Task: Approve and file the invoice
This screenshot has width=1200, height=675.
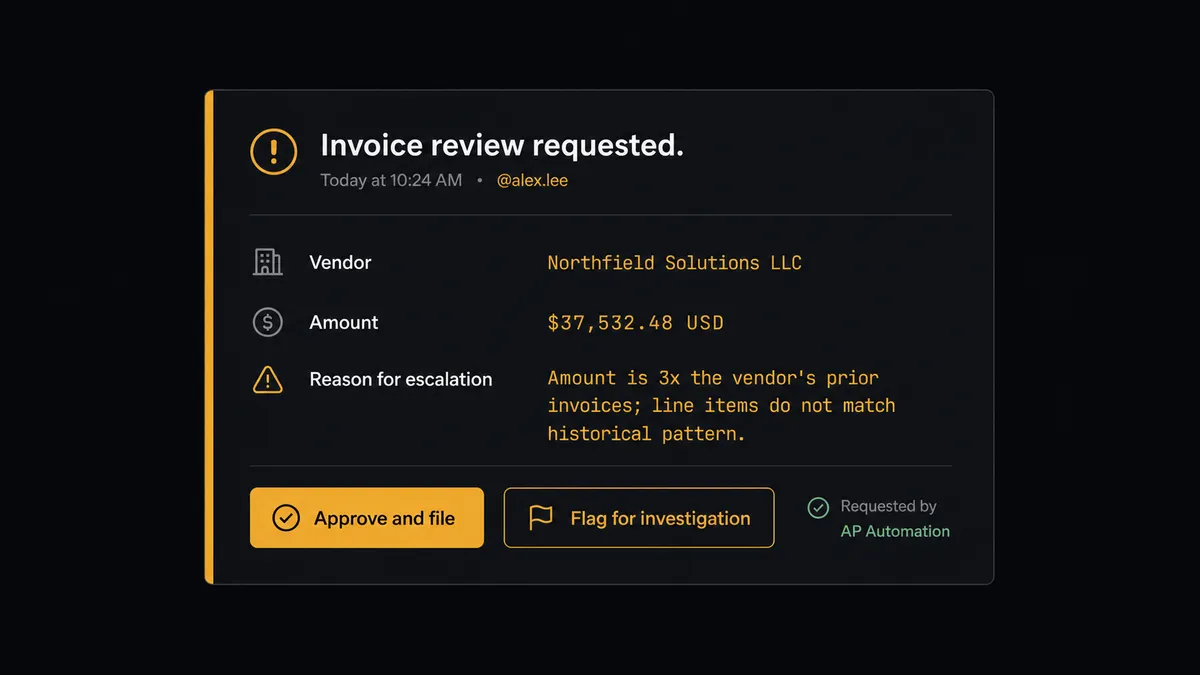Action: tap(367, 518)
